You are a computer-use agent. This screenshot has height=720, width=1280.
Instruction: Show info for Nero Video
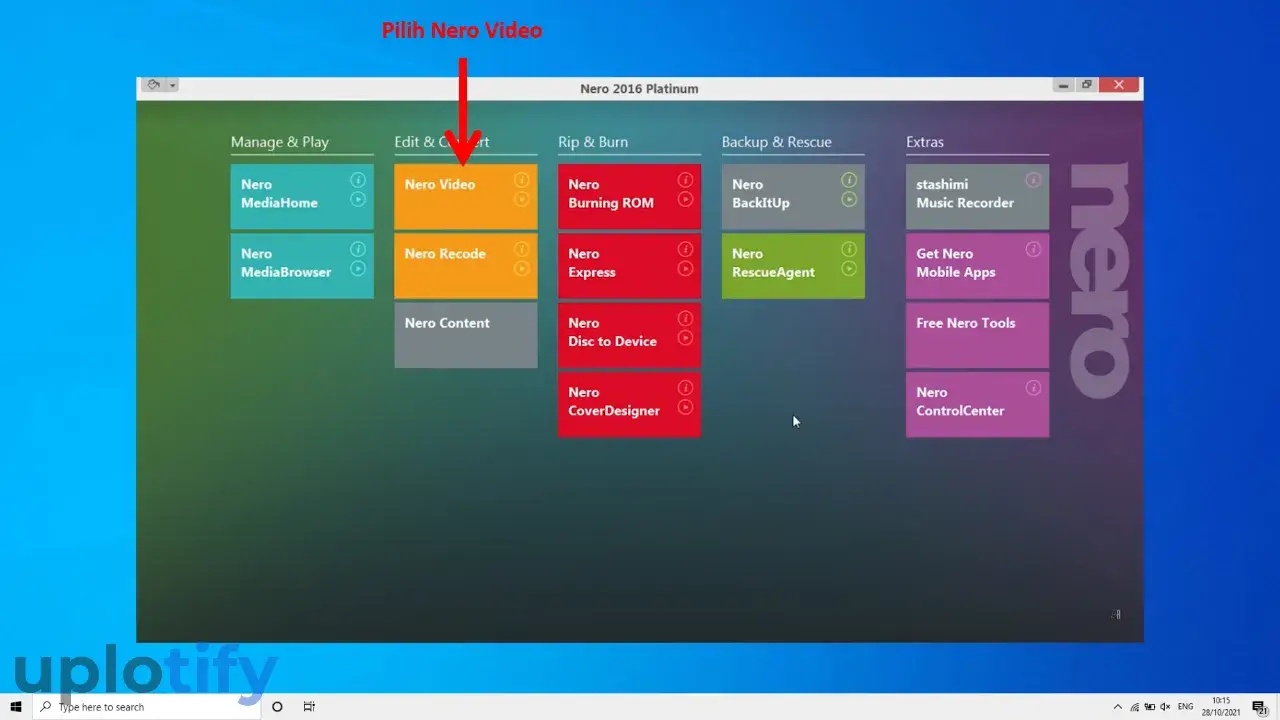521,180
